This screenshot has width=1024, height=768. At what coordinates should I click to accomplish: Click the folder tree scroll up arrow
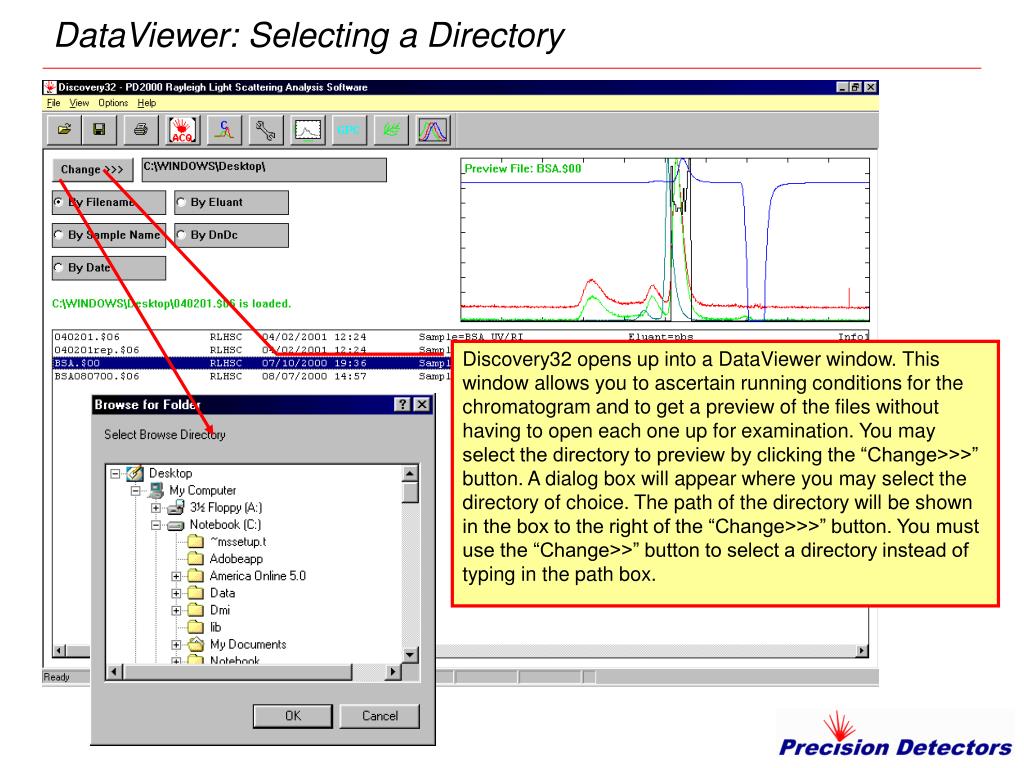(410, 473)
